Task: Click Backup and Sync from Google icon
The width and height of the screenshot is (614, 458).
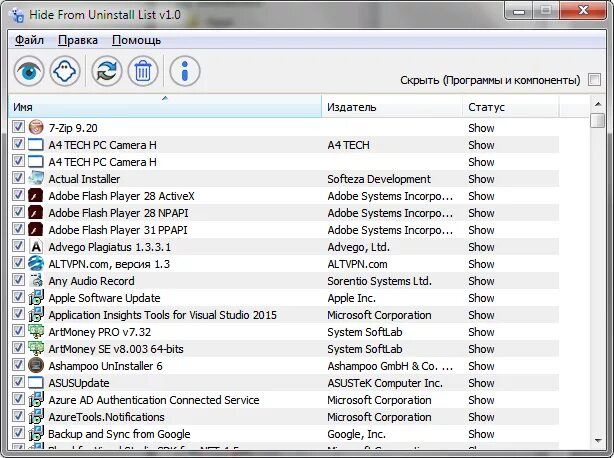Action: [36, 433]
